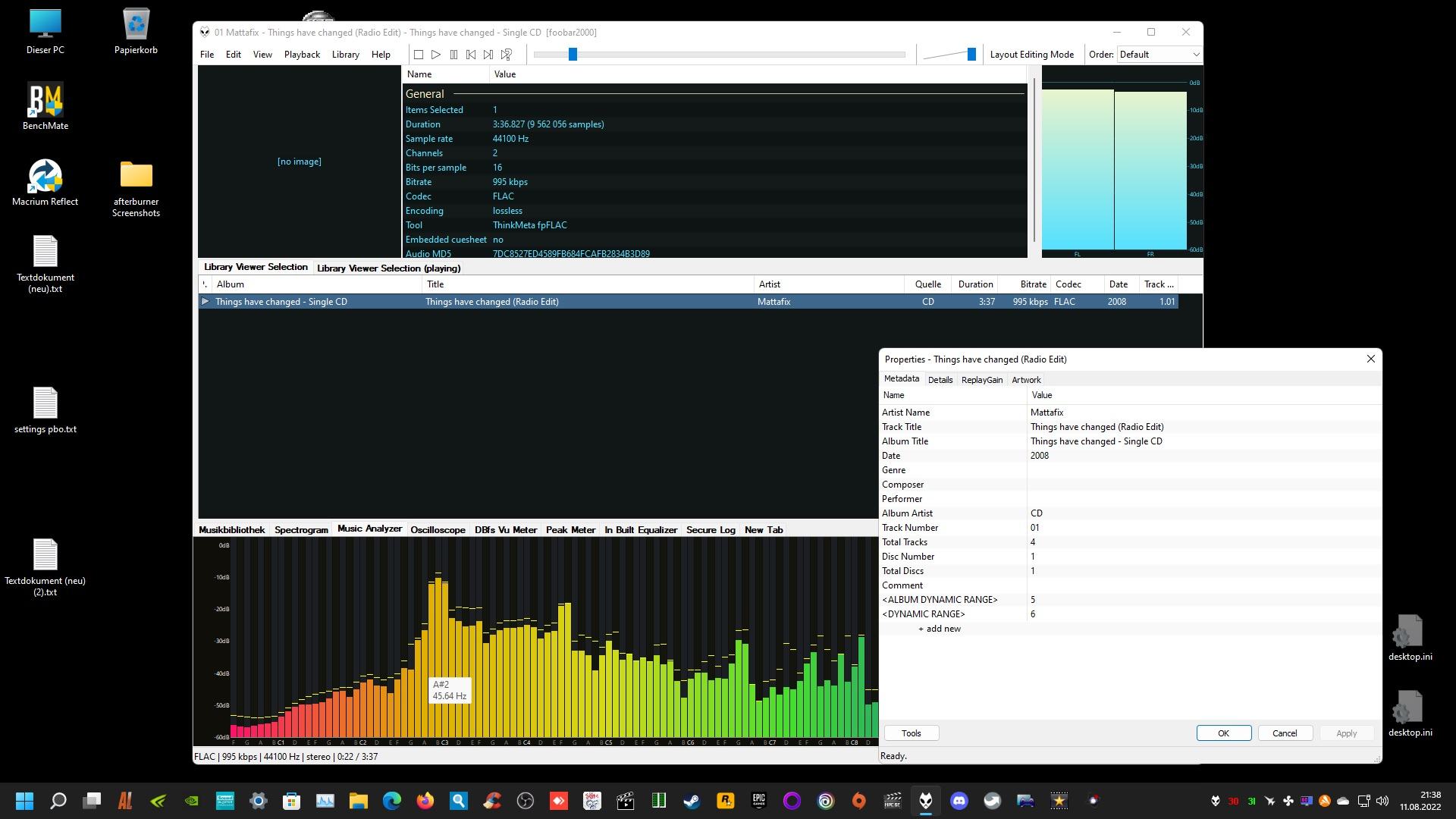
Task: Click the [no image] album art panel
Action: (300, 162)
